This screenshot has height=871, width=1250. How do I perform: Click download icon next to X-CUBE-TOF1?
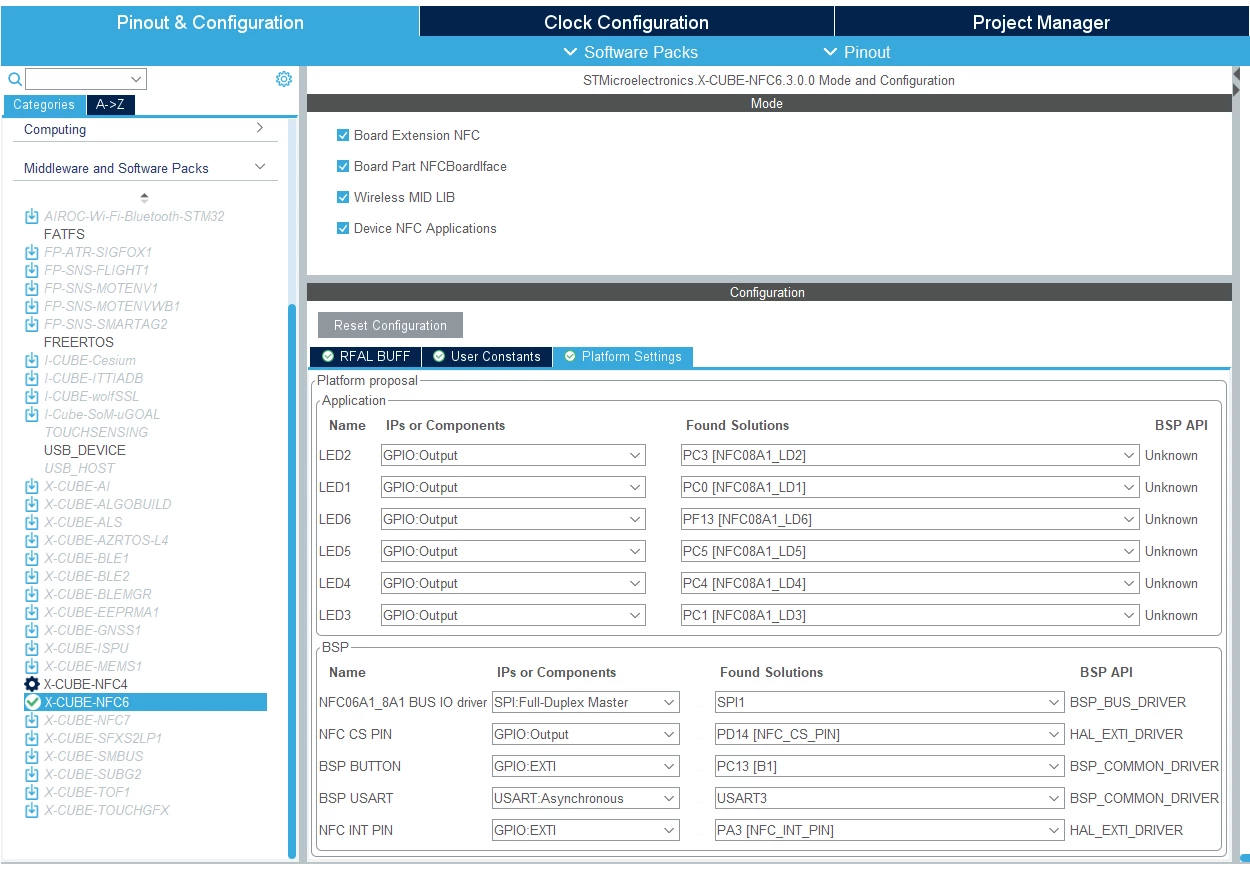(x=32, y=792)
